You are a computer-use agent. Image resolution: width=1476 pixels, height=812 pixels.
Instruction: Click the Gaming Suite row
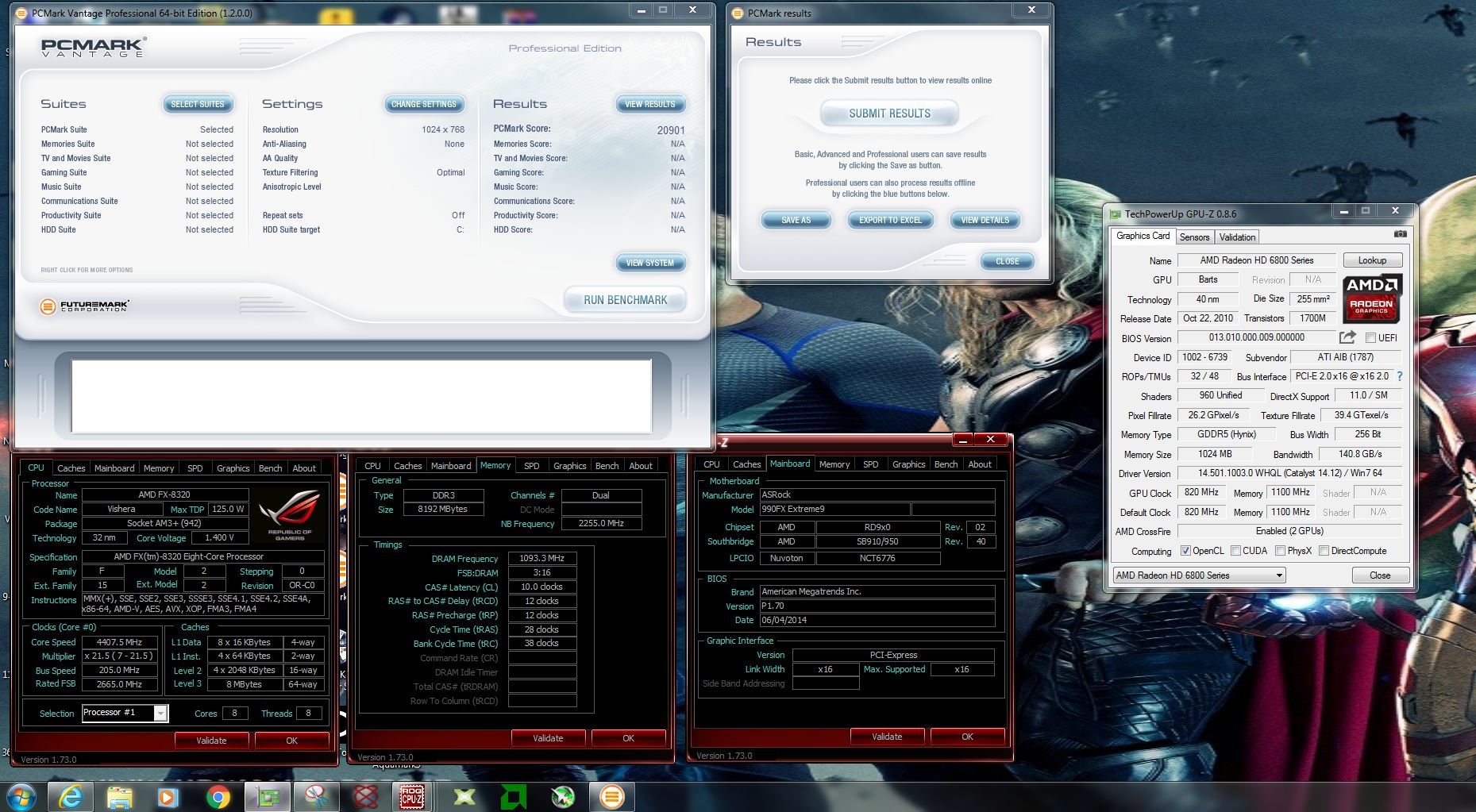137,172
